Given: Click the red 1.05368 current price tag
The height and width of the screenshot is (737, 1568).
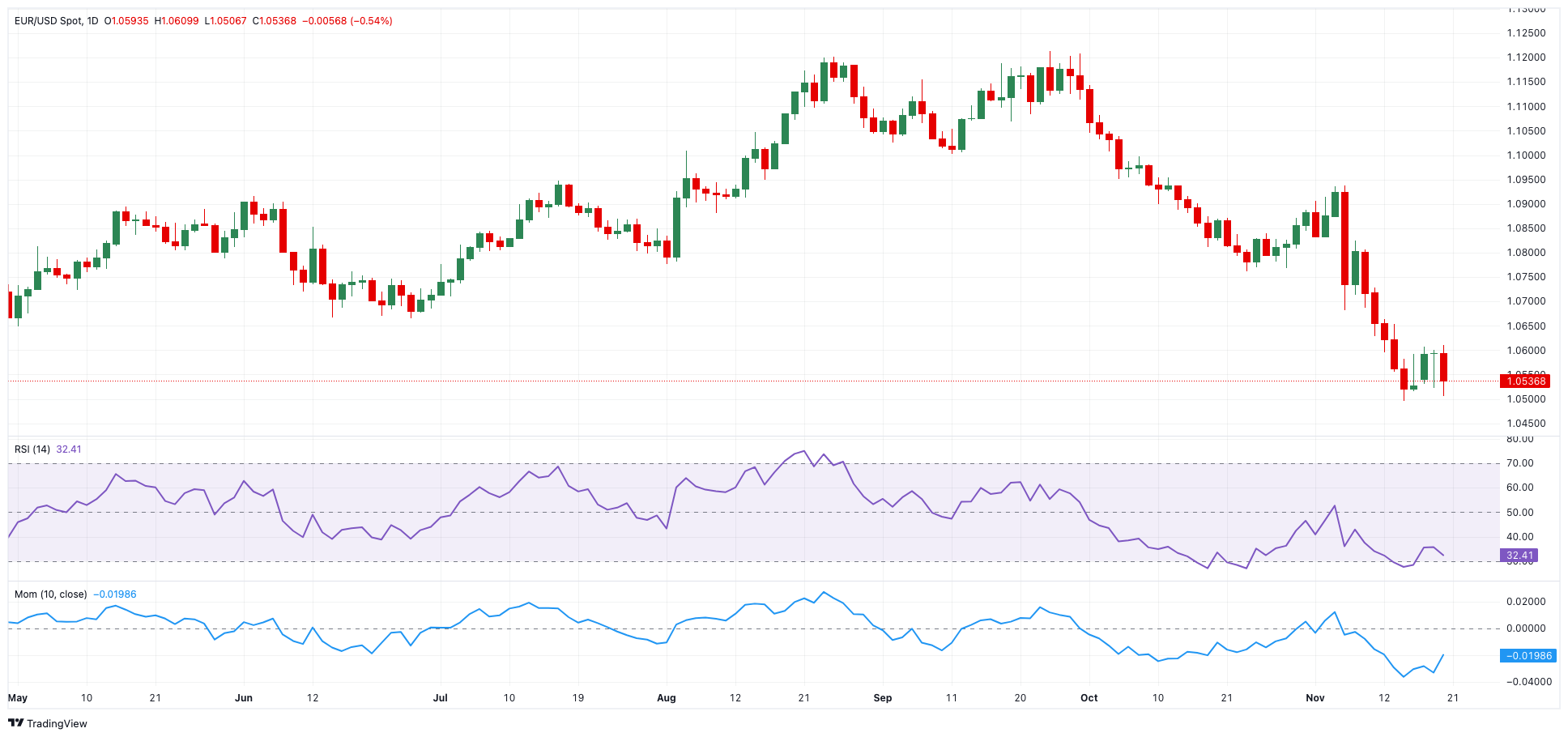Looking at the screenshot, I should click(1525, 381).
